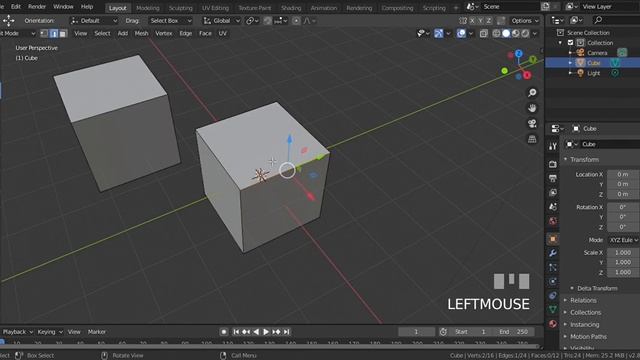The height and width of the screenshot is (360, 640).
Task: Jump to the end frame
Action: (x=287, y=332)
